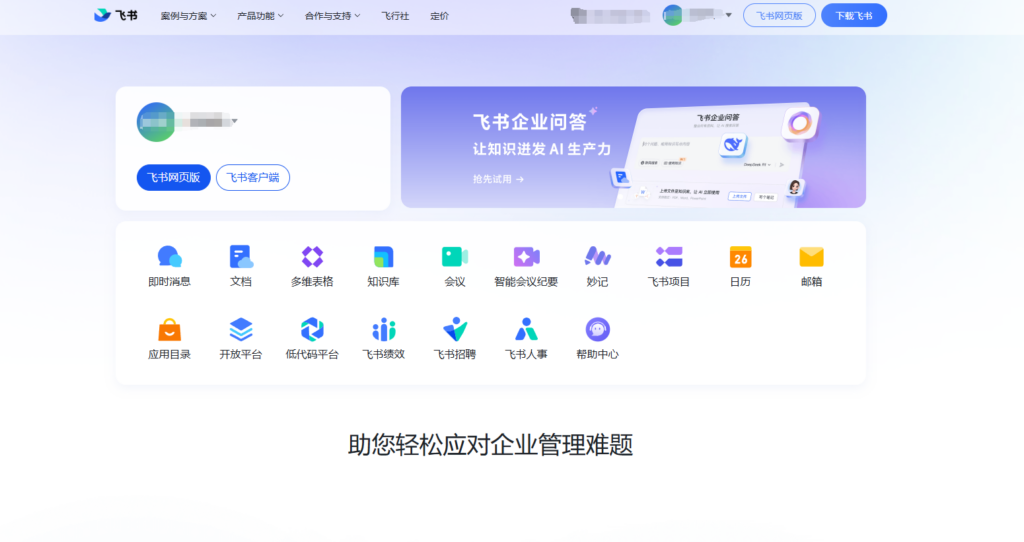This screenshot has height=542, width=1024.
Task: Open the 会议 video meeting icon
Action: pos(455,257)
